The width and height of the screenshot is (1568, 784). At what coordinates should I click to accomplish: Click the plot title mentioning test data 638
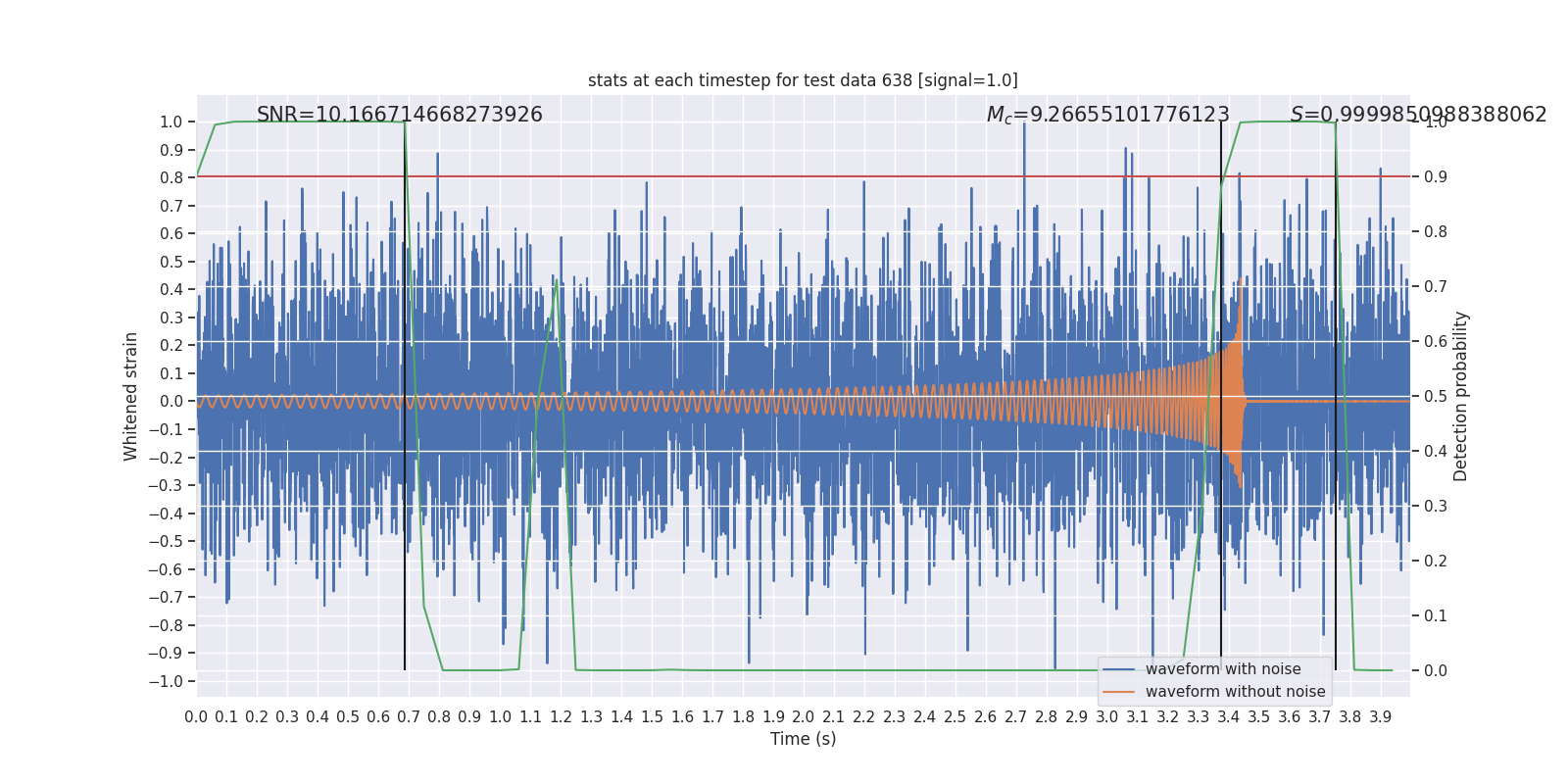click(803, 80)
